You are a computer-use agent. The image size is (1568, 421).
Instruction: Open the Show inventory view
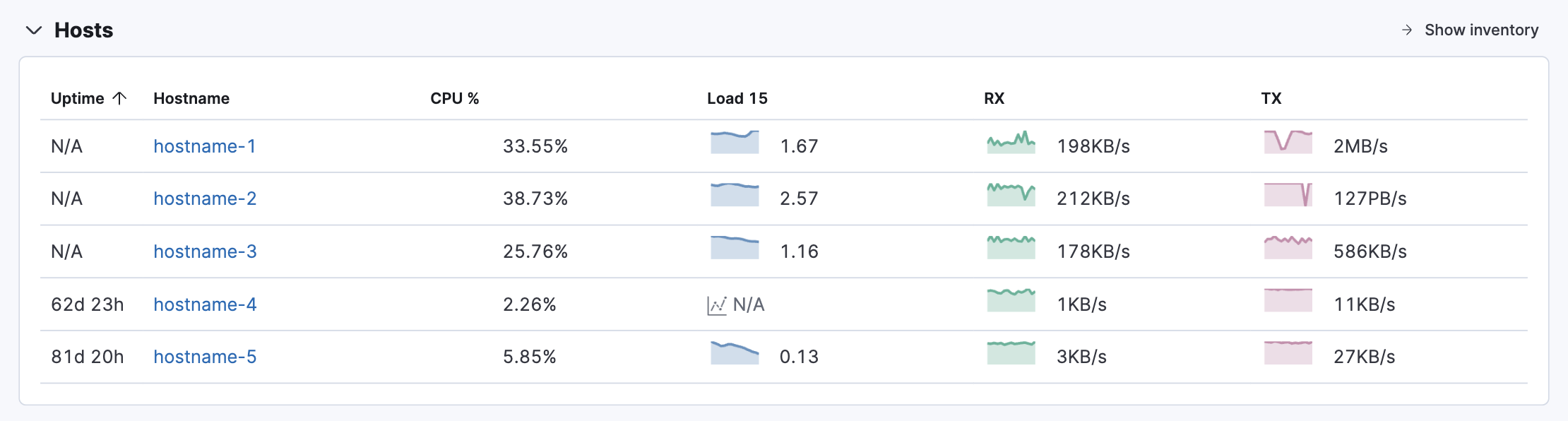[1480, 30]
